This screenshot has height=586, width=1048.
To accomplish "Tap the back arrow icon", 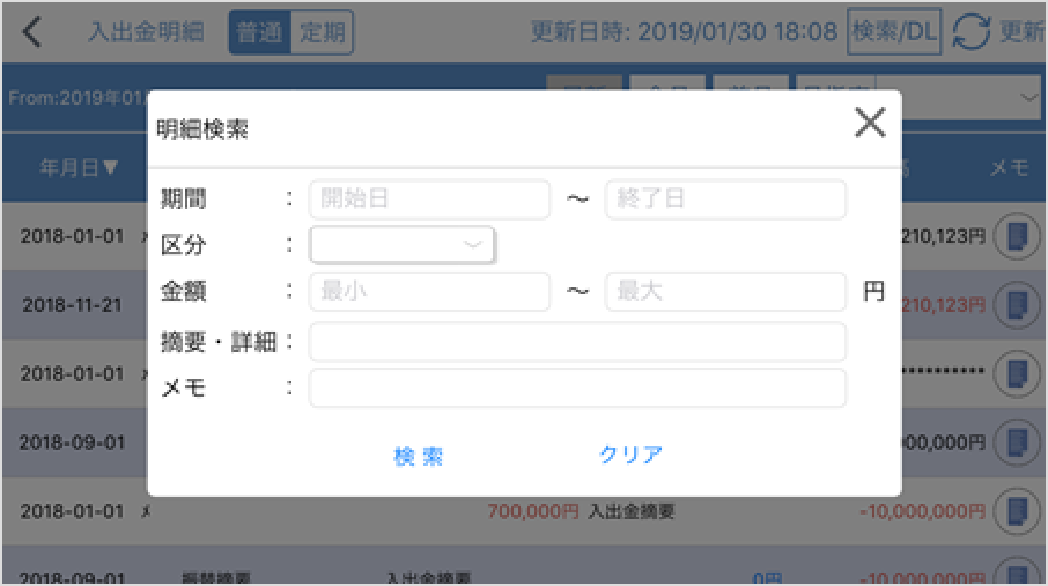I will pos(33,32).
